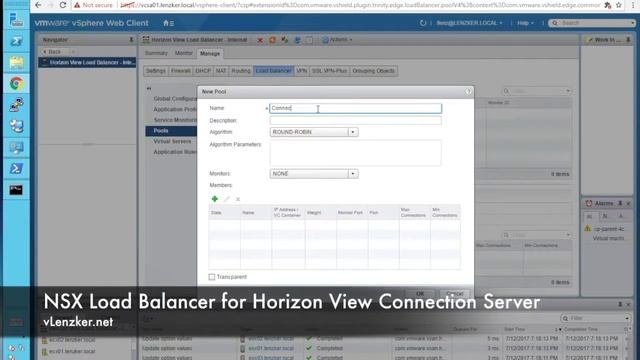Click the green icon in edge toolbar
This screenshot has height=360, width=640.
tap(284, 40)
